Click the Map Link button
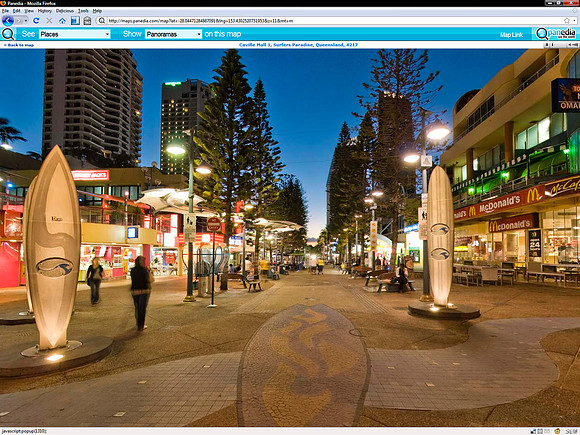 pyautogui.click(x=511, y=35)
